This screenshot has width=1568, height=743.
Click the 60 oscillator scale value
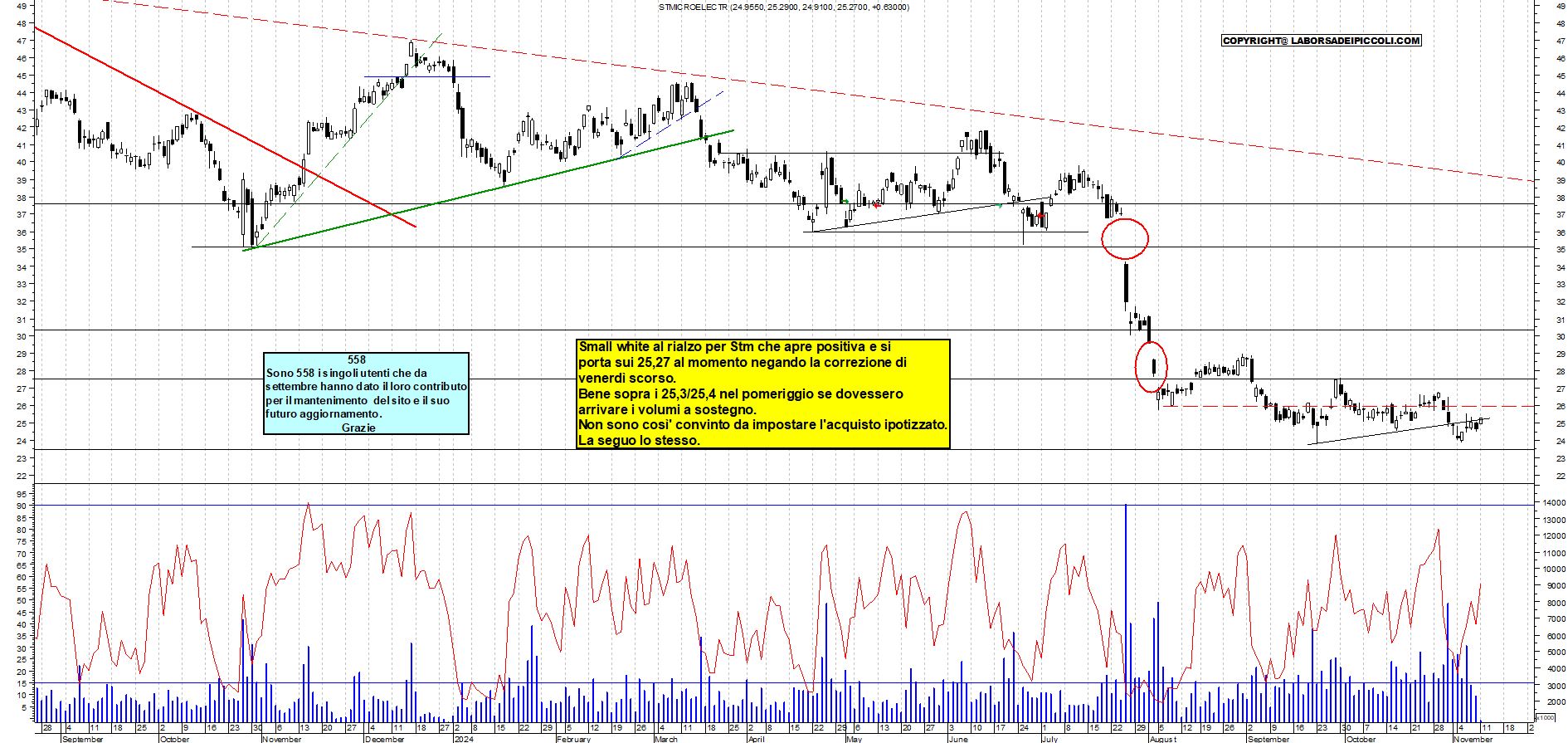tap(22, 577)
